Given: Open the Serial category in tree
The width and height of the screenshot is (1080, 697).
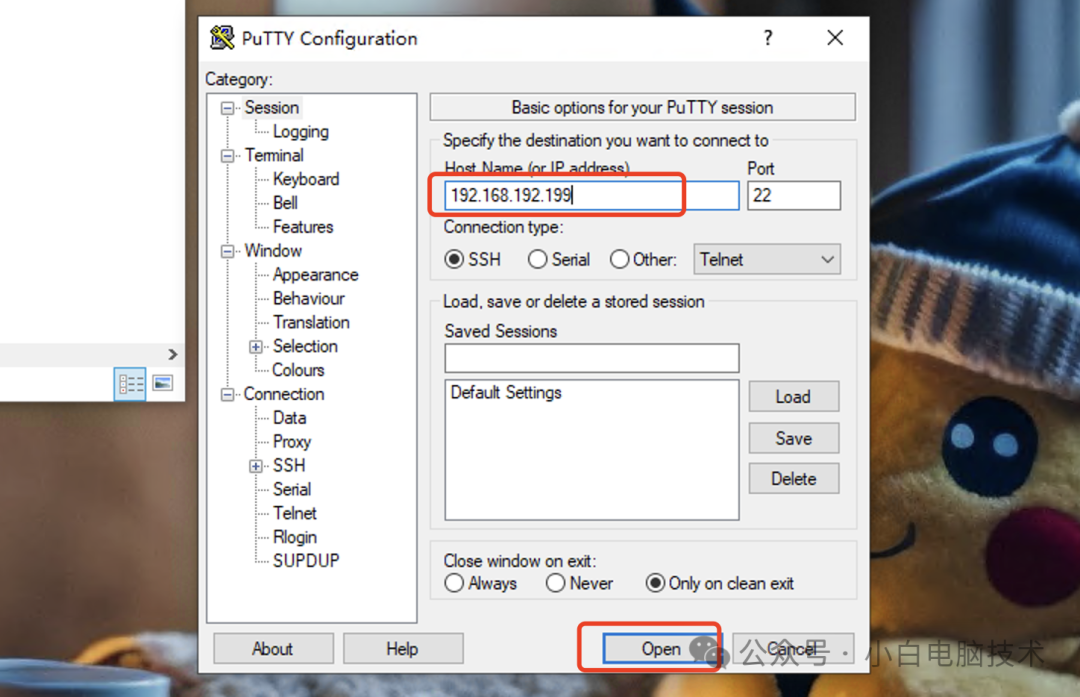Looking at the screenshot, I should pyautogui.click(x=292, y=489).
